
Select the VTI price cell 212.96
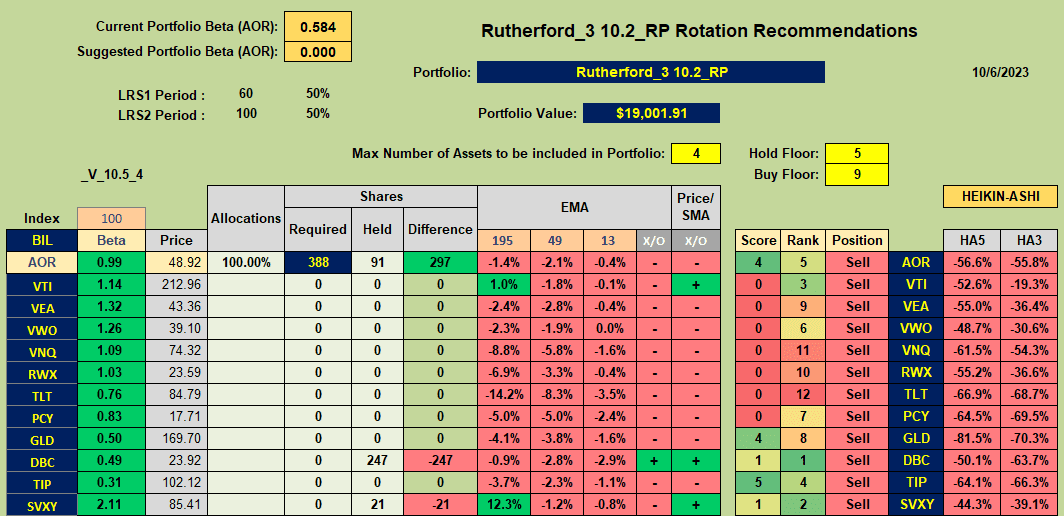(x=176, y=284)
